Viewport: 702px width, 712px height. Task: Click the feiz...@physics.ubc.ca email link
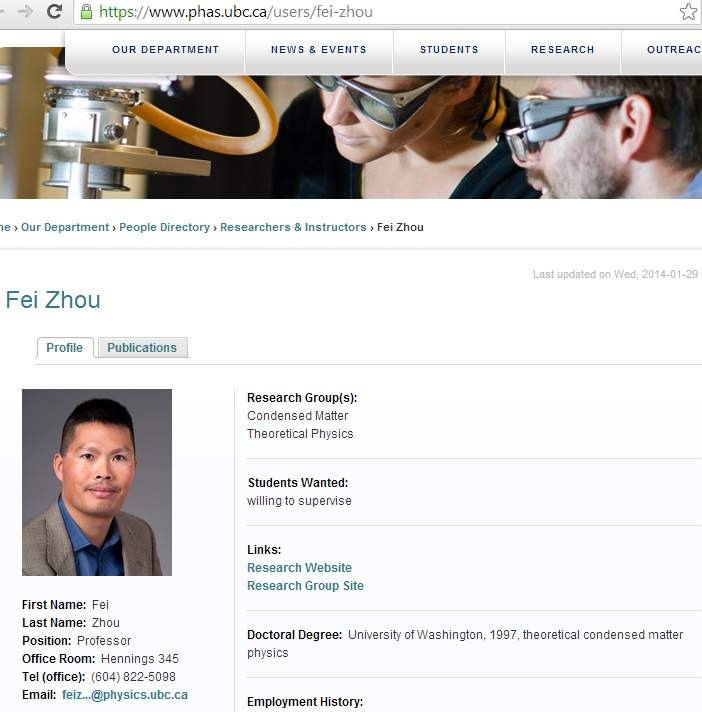125,695
